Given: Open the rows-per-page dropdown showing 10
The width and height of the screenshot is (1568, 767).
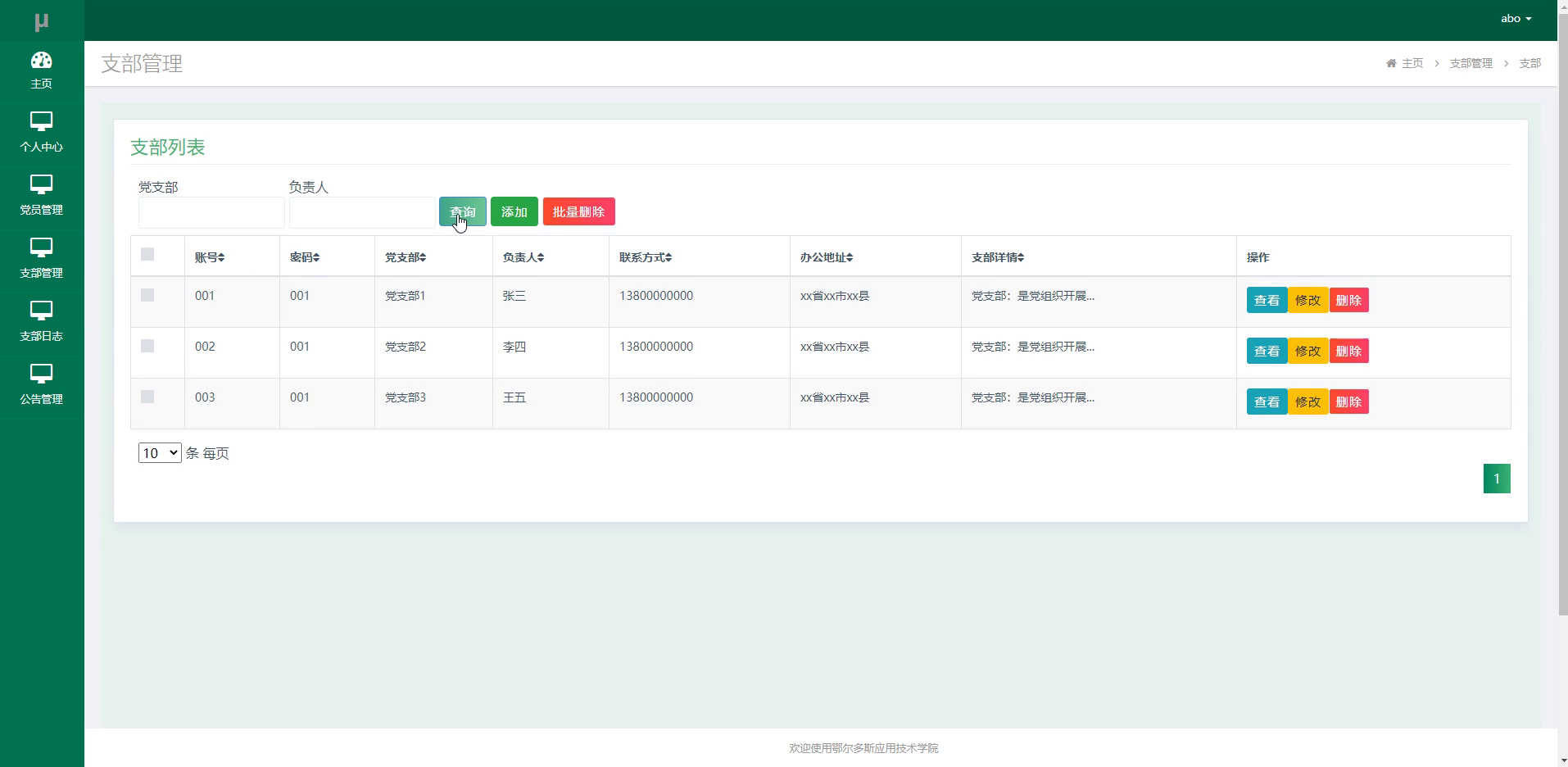Looking at the screenshot, I should pos(160,453).
